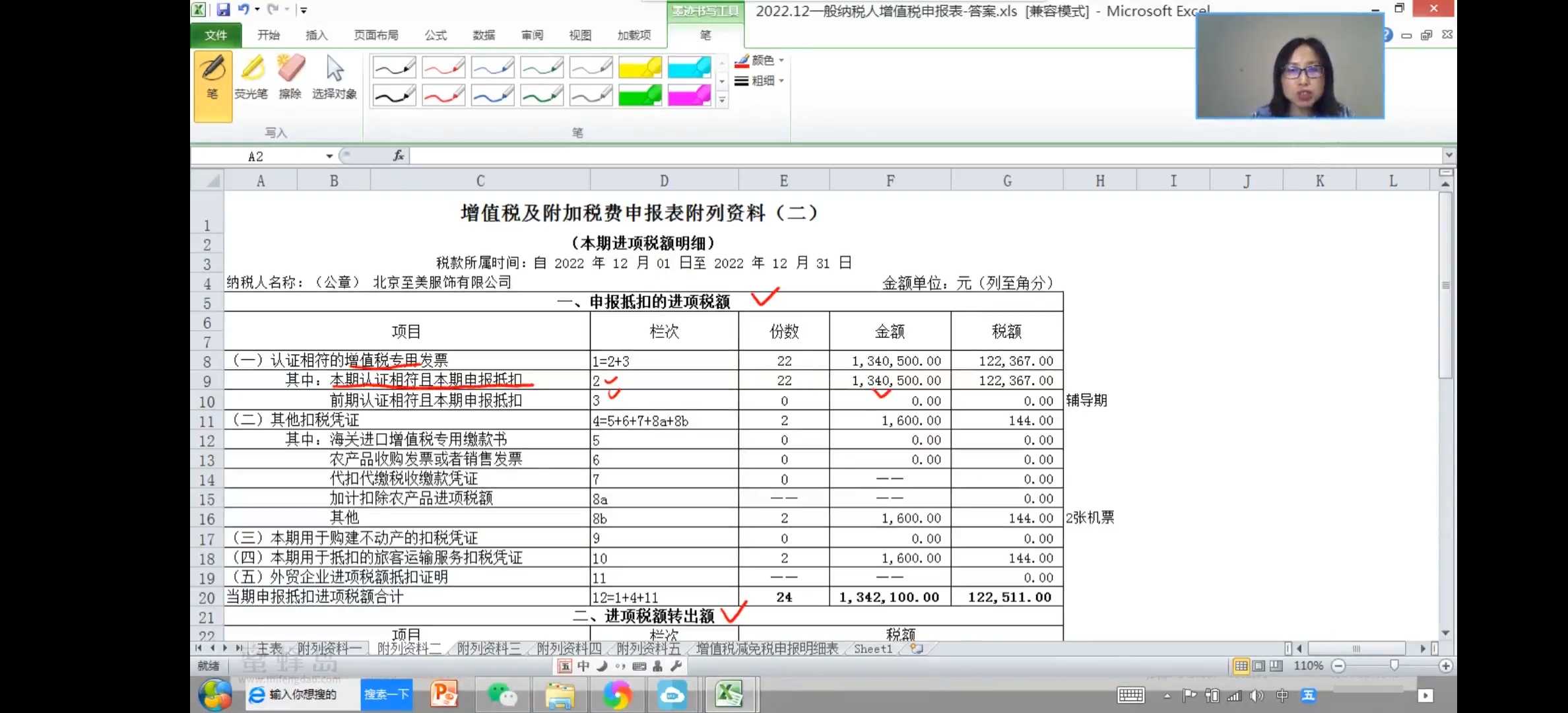
Task: Click the Save icon in quick access
Action: tap(223, 9)
